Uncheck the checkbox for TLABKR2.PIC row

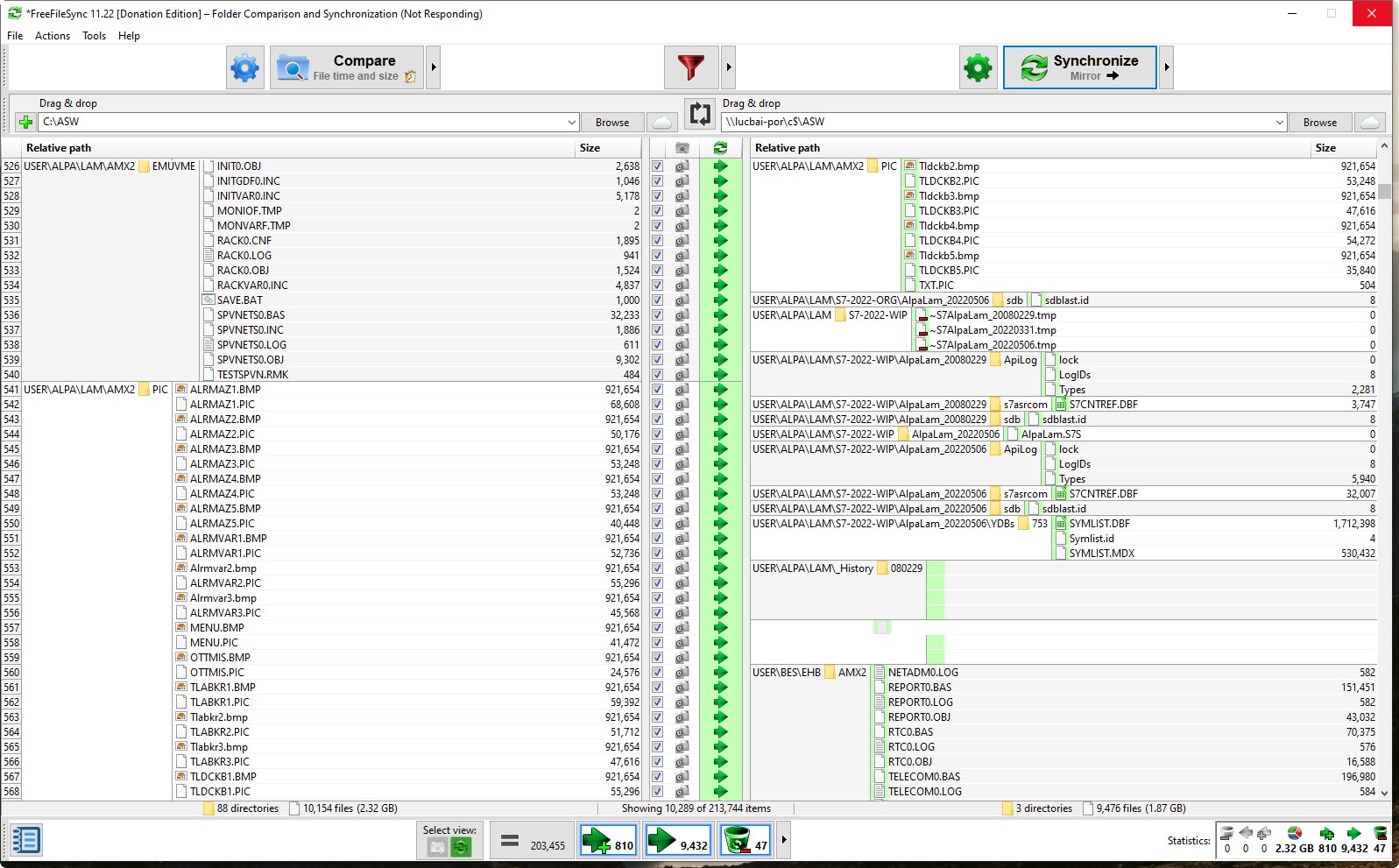[x=657, y=732]
